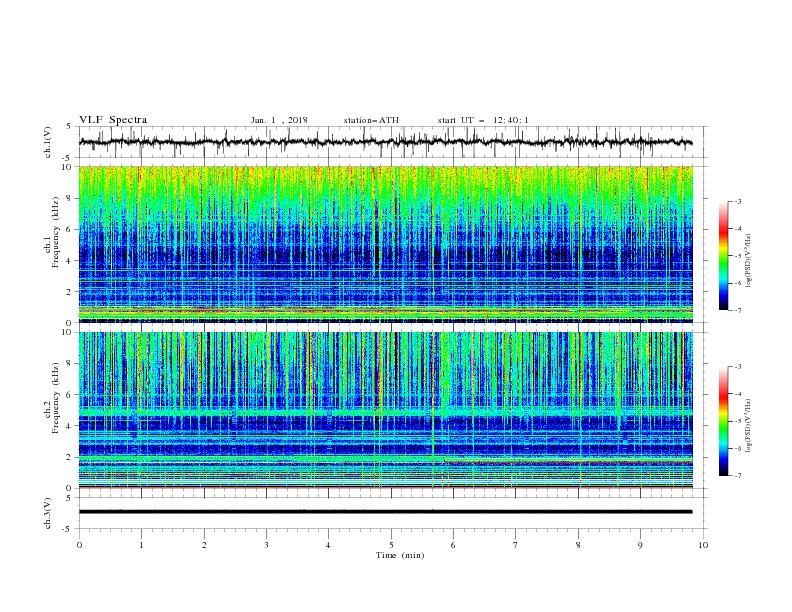Image resolution: width=792 pixels, height=612 pixels.
Task: Click the "2" tick on the time axis
Action: [204, 545]
